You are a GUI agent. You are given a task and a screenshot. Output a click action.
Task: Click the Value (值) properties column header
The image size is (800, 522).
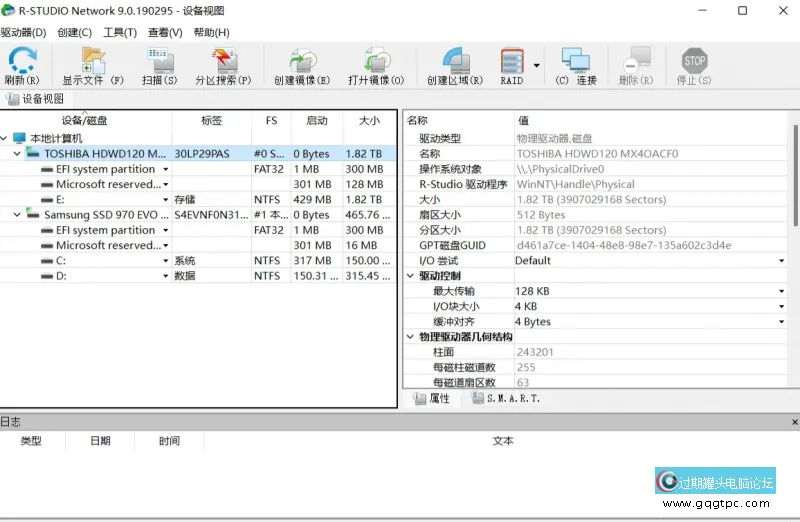point(651,121)
